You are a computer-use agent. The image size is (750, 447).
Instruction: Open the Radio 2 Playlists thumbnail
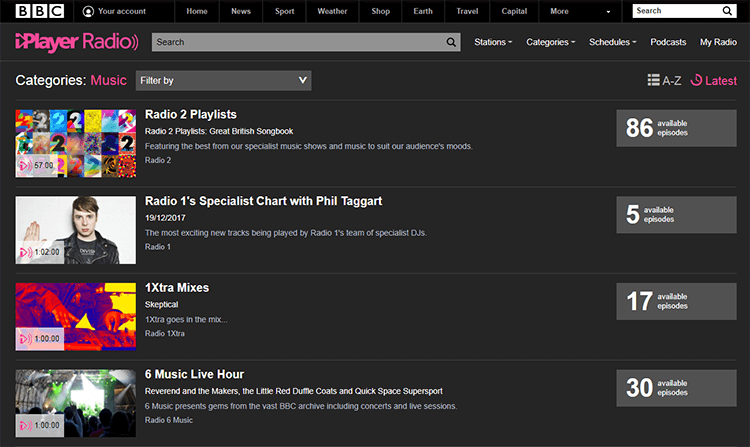pos(76,143)
